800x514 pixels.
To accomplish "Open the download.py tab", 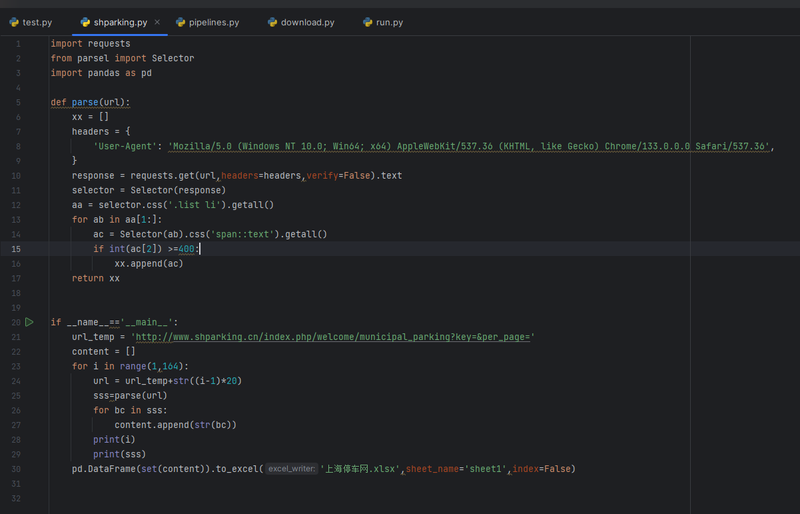I will [301, 22].
